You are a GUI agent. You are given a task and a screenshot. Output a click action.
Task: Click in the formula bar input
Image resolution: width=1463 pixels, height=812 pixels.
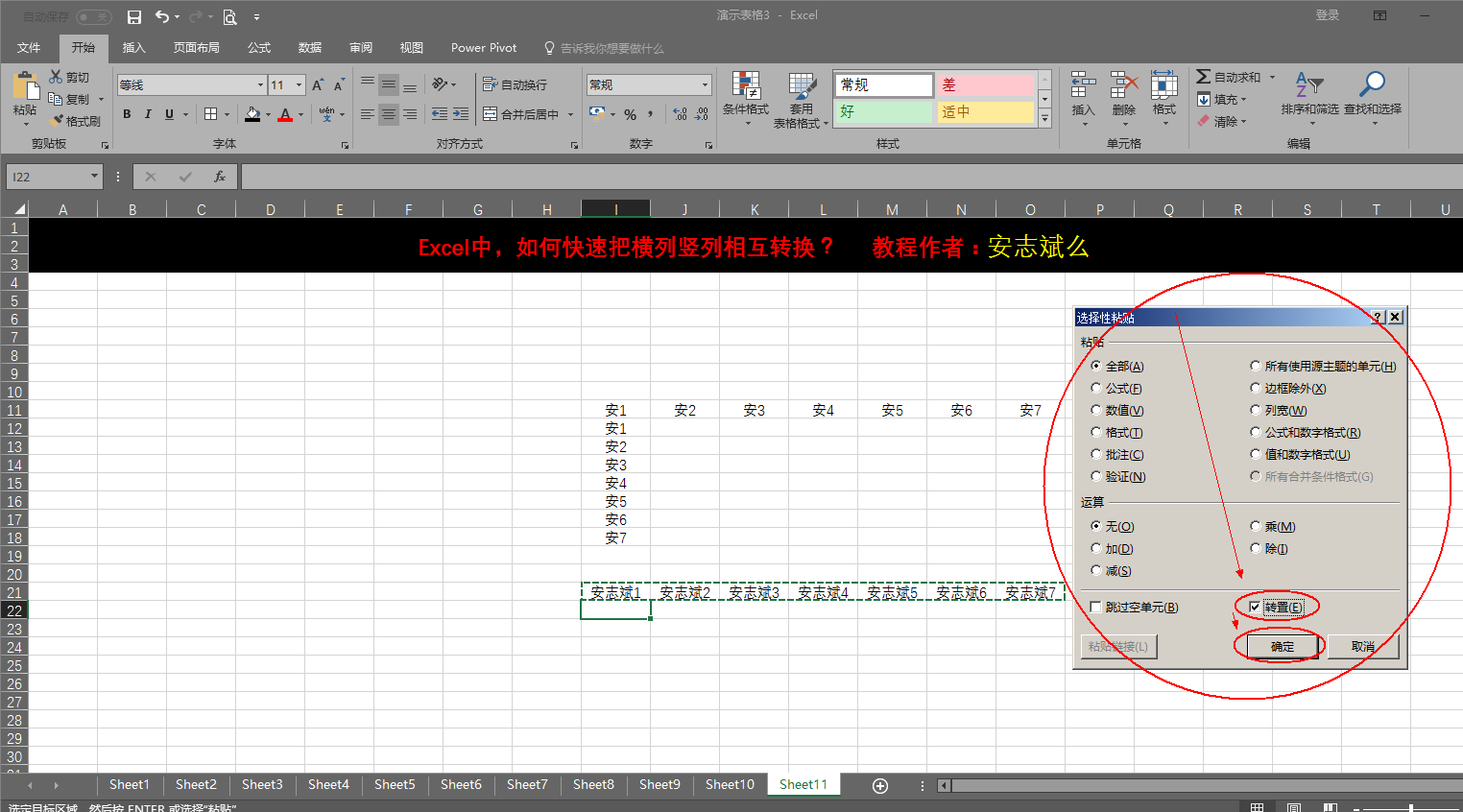coord(851,177)
